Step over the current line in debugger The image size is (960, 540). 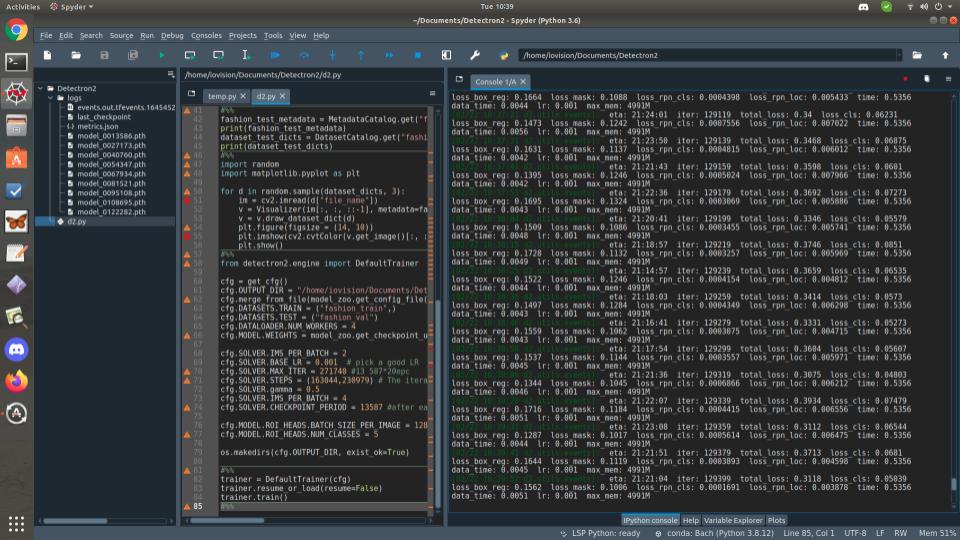(x=304, y=55)
